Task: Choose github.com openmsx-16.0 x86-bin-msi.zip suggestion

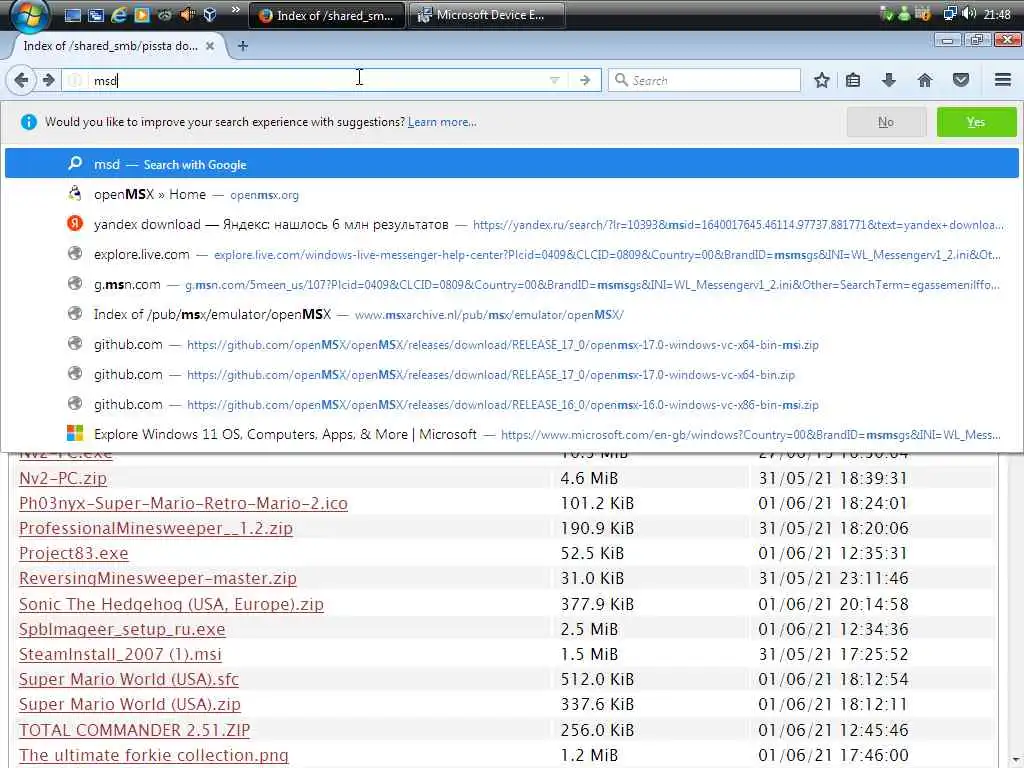Action: 512,405
